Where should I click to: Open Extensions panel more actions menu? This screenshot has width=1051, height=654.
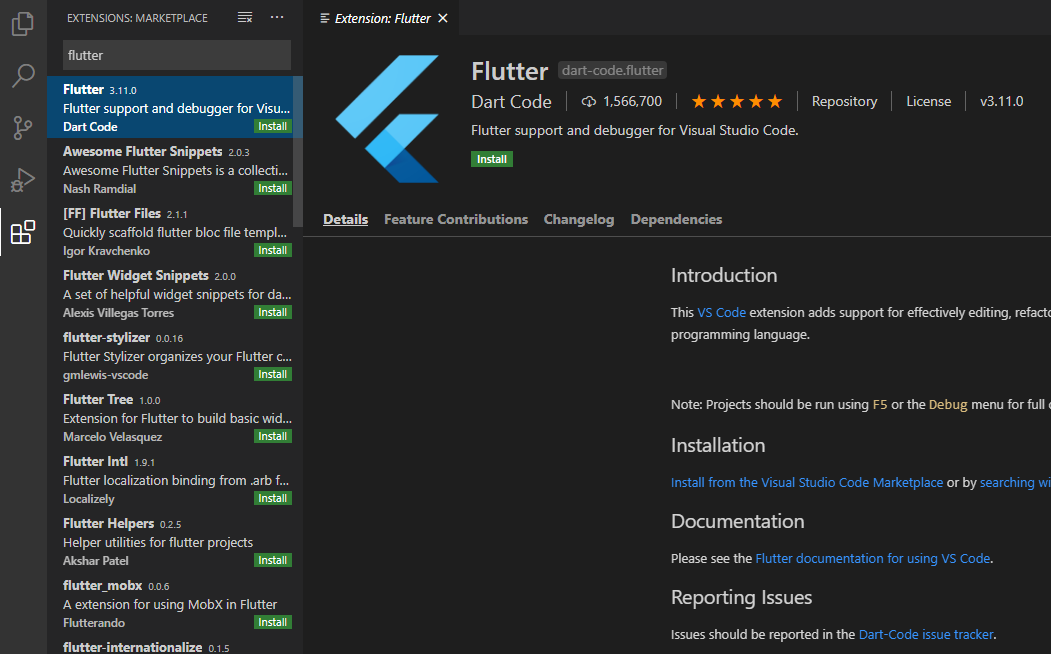coord(277,17)
